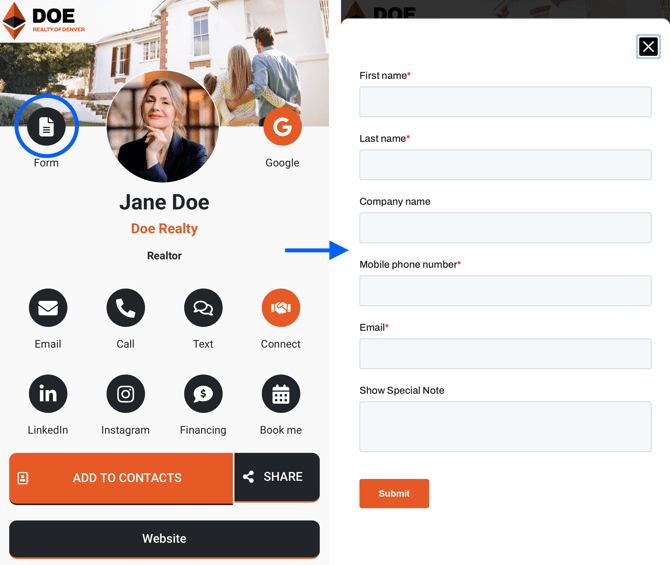Submit the contact form
This screenshot has height=565, width=670.
pyautogui.click(x=394, y=493)
